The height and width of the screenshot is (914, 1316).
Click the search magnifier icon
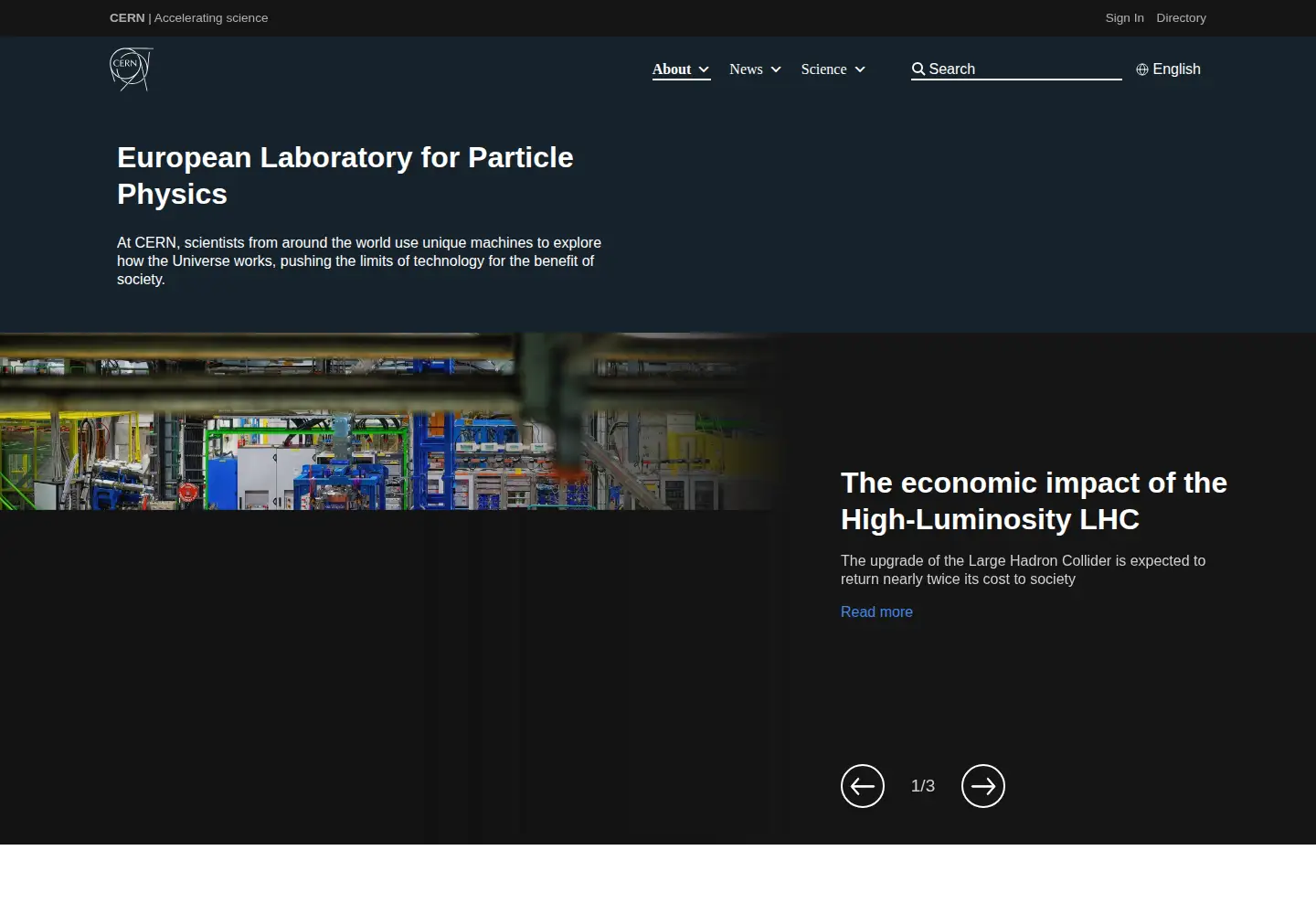(x=918, y=69)
